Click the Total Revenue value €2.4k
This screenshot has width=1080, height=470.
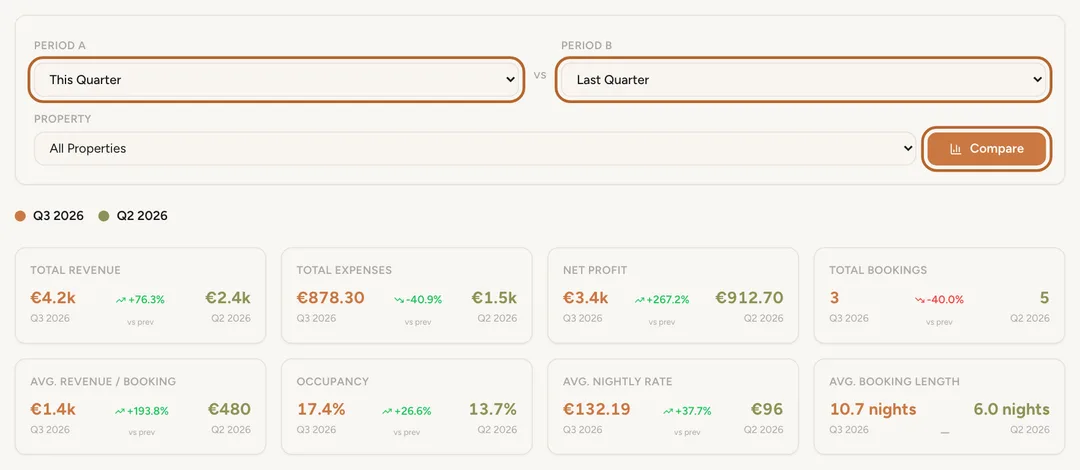coord(228,298)
